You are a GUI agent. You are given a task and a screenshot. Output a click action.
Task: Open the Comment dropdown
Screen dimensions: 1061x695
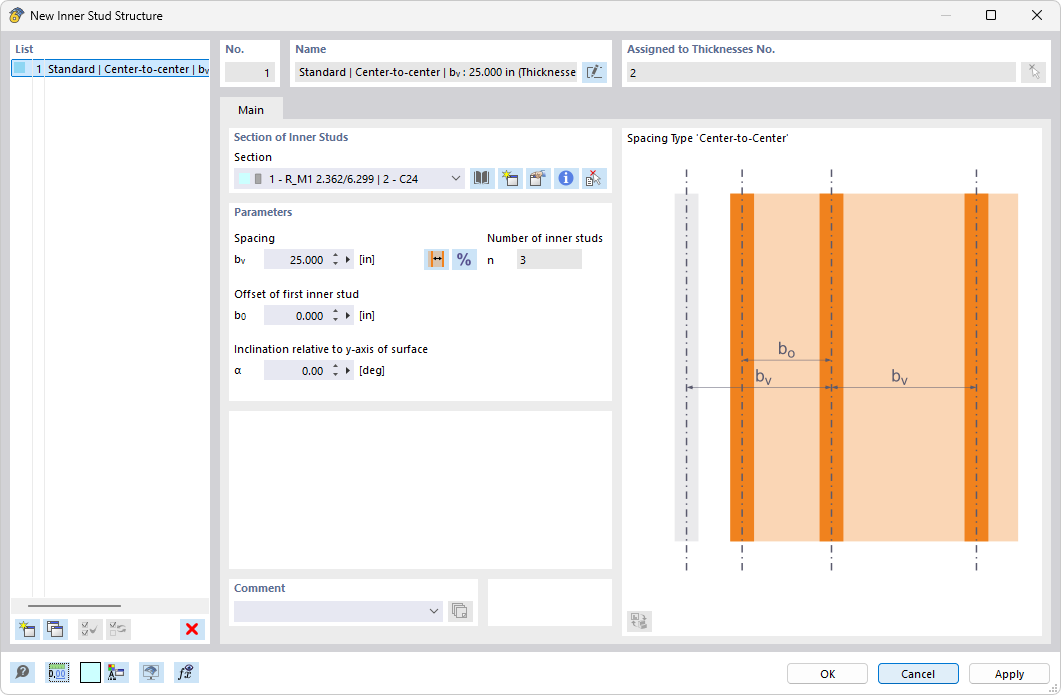(434, 610)
